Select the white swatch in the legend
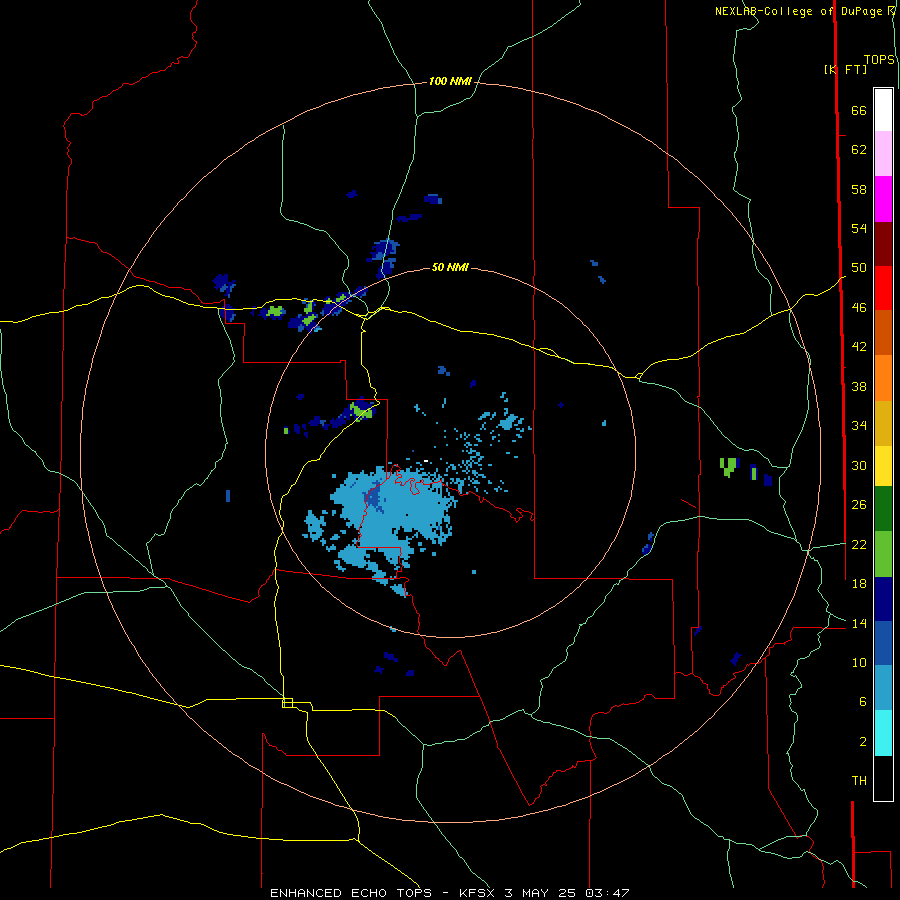900x900 pixels. tap(883, 109)
